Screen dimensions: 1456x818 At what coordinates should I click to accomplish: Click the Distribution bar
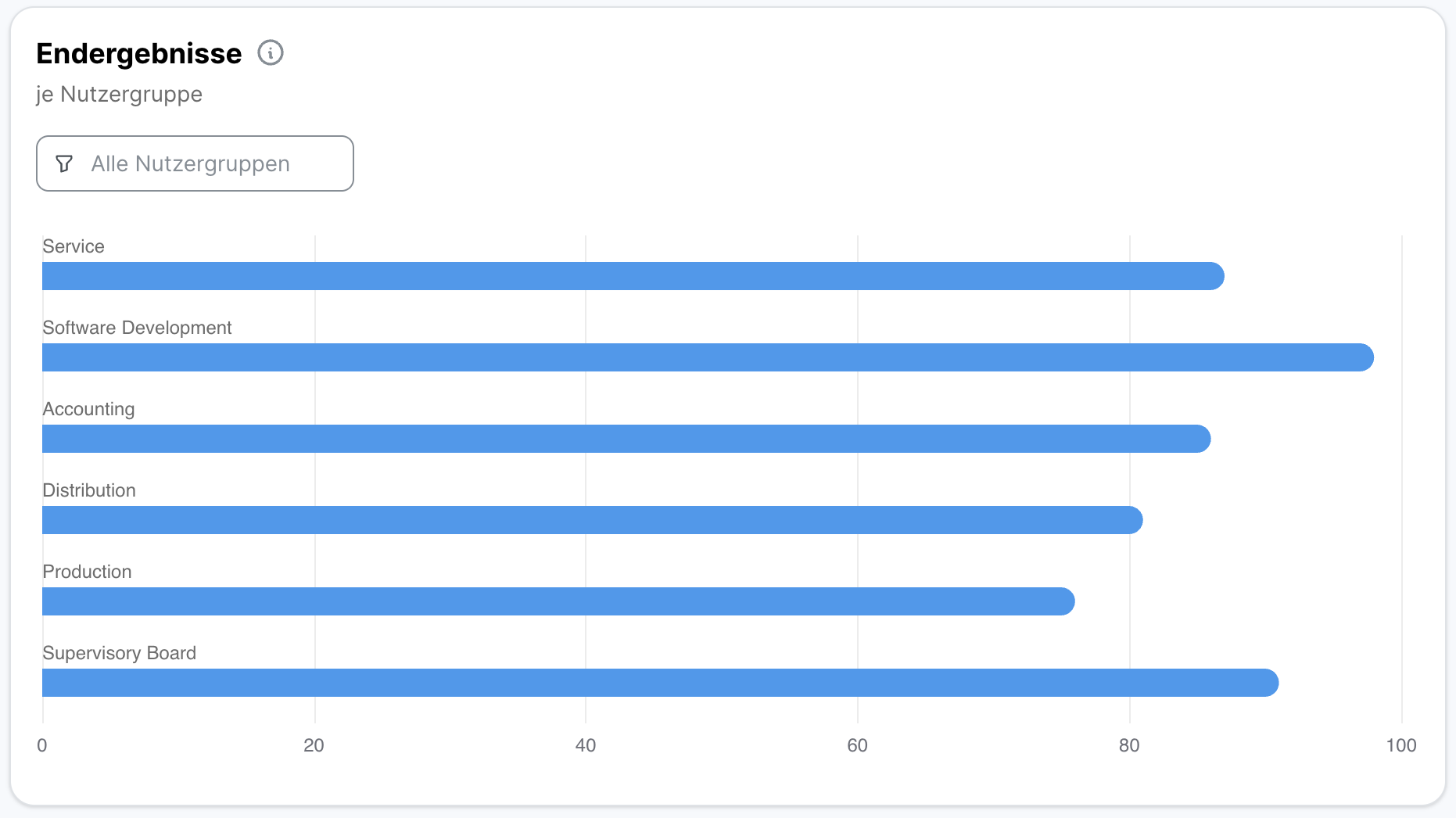[x=592, y=520]
